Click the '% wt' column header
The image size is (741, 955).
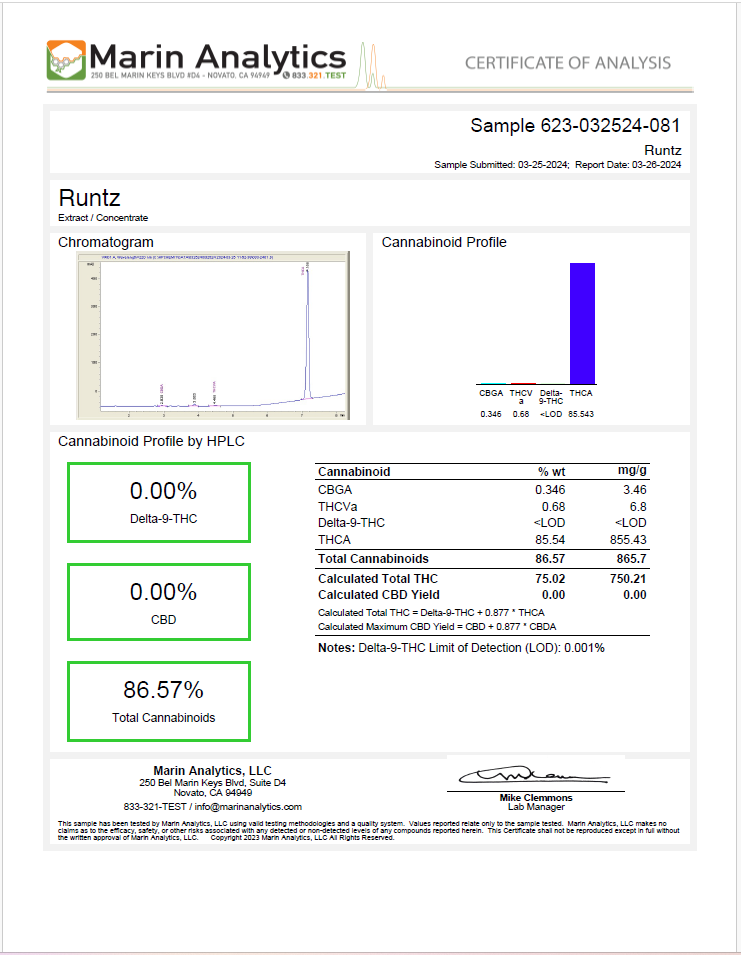(x=552, y=471)
